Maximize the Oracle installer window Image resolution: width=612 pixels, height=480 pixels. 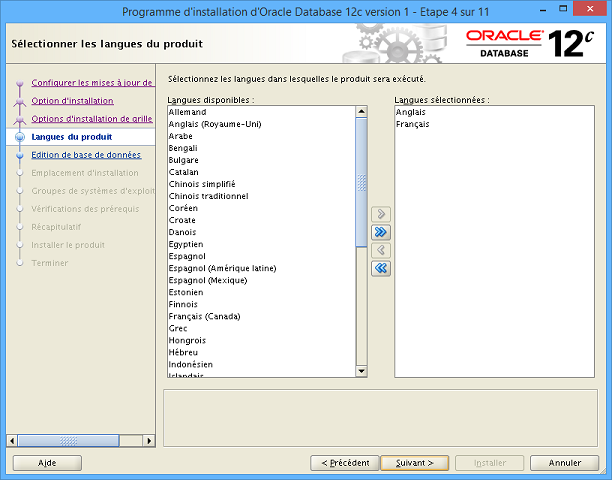pyautogui.click(x=563, y=9)
